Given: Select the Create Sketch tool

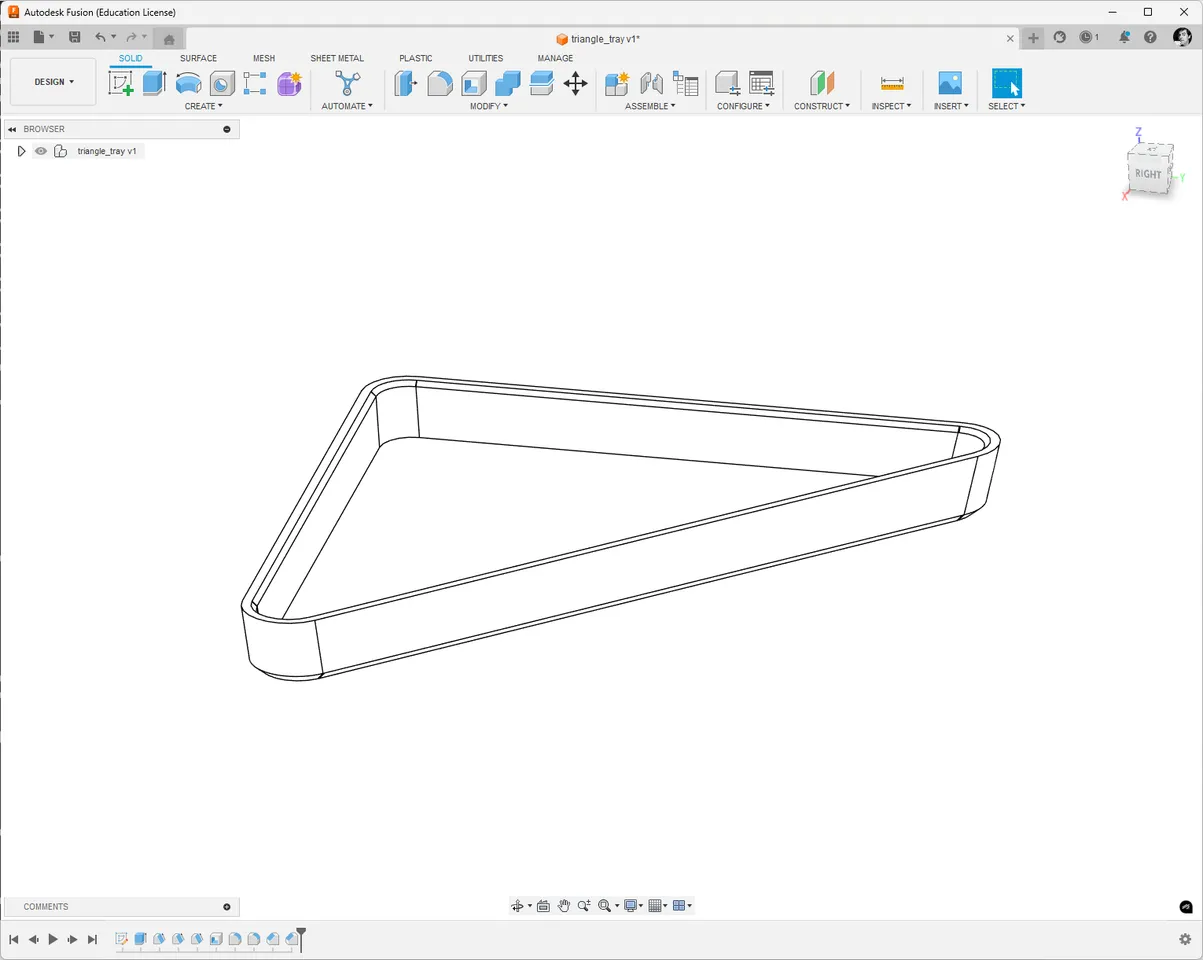Looking at the screenshot, I should [x=122, y=84].
